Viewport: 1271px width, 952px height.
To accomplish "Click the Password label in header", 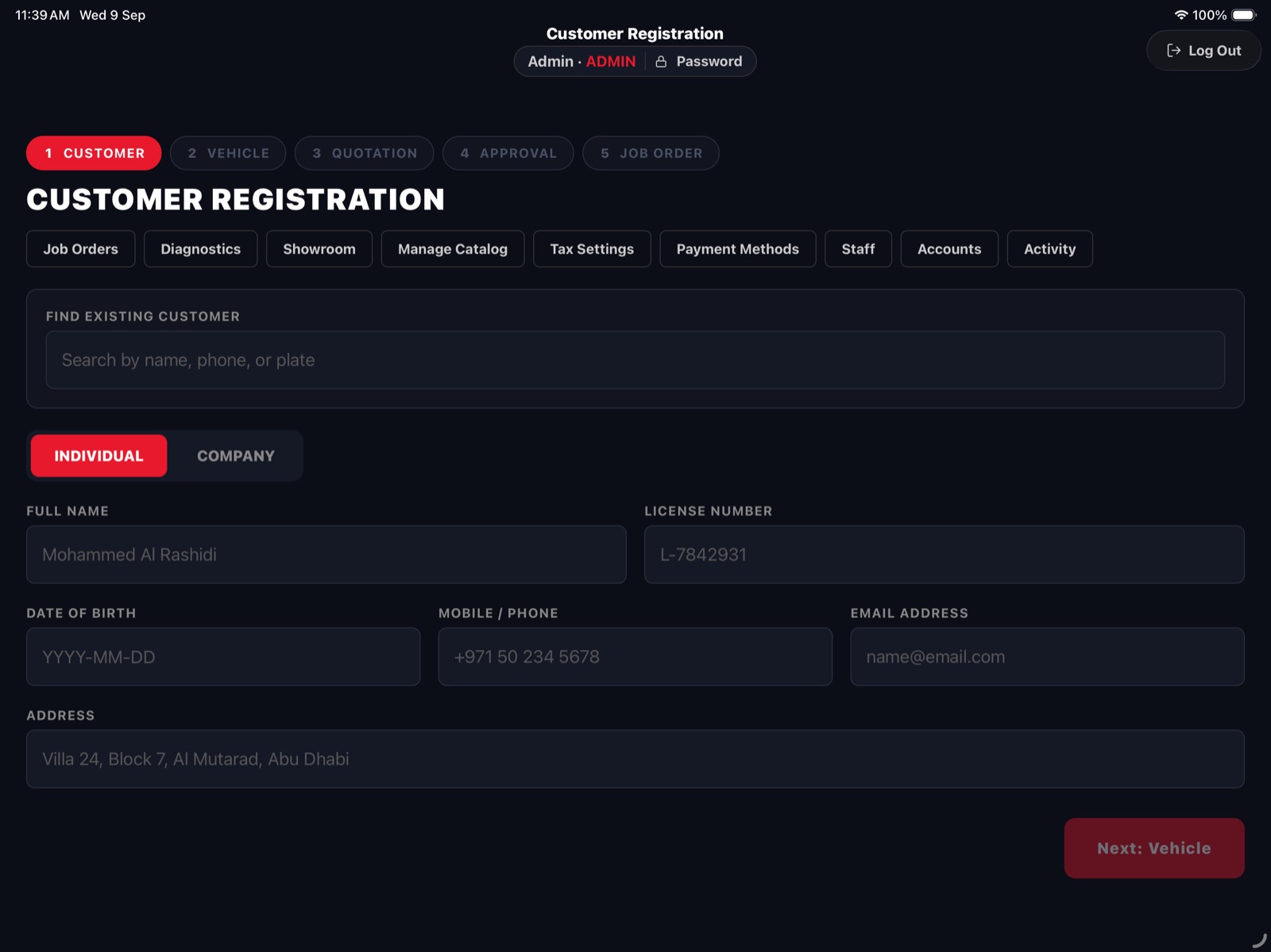I will (x=709, y=62).
